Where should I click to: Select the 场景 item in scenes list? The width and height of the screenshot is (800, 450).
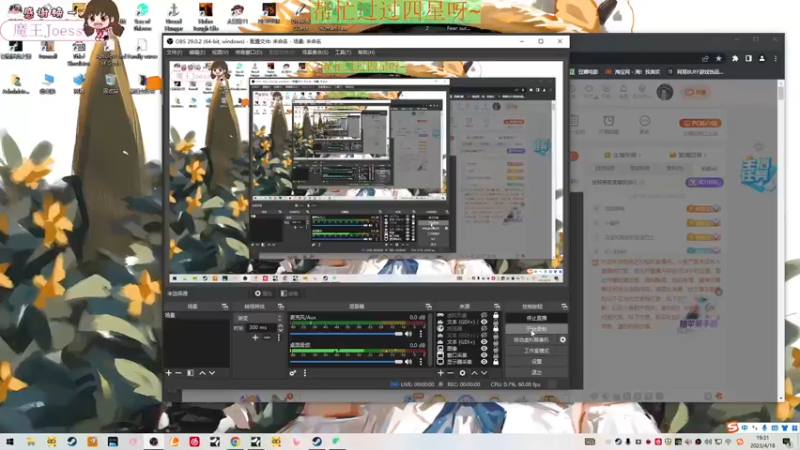pos(196,316)
